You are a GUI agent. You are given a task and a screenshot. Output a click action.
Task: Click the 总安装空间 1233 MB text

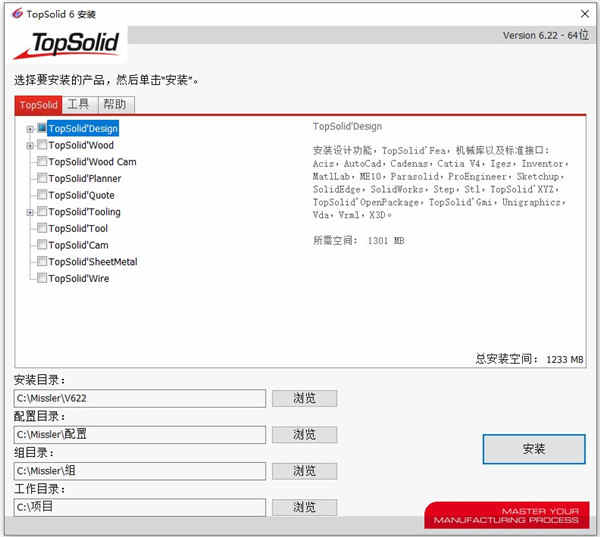(529, 359)
